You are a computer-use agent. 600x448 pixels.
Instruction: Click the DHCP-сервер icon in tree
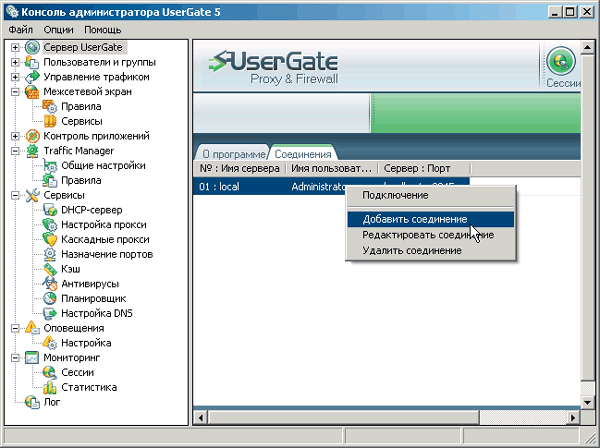coord(50,209)
